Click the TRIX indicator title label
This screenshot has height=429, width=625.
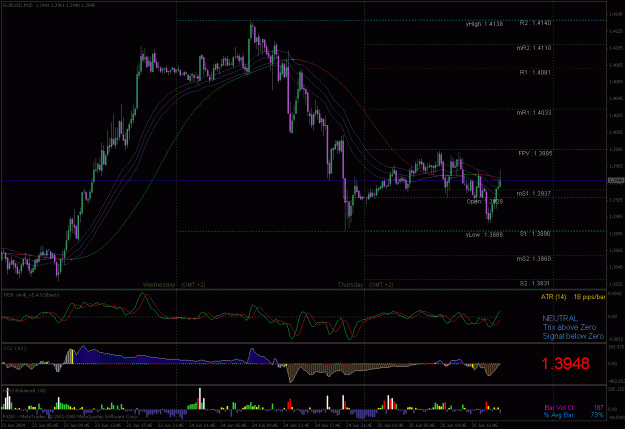coord(31,295)
